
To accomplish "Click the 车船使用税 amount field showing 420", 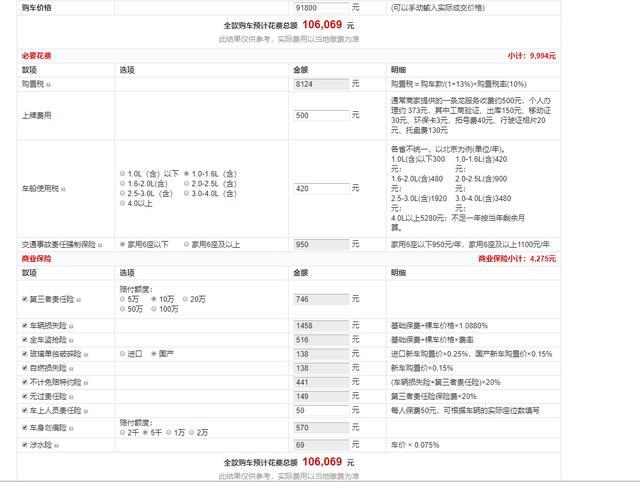I will [321, 188].
